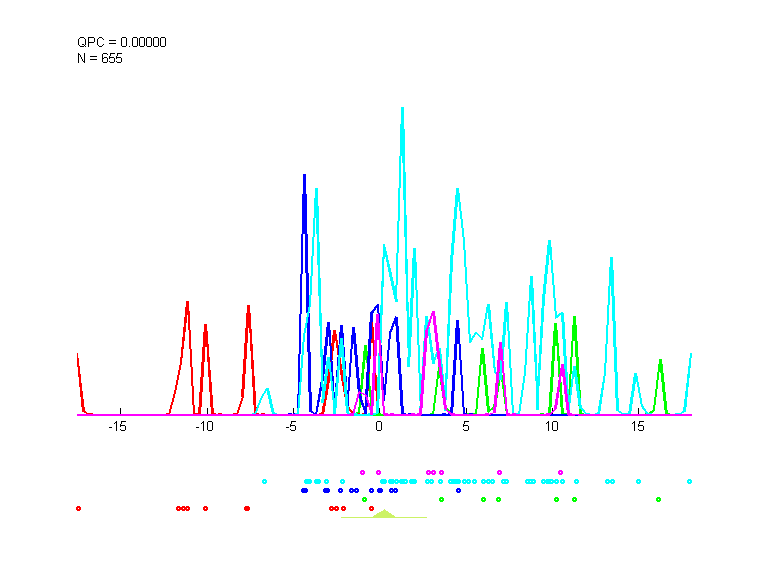Click the red peak near -11

click(x=187, y=303)
